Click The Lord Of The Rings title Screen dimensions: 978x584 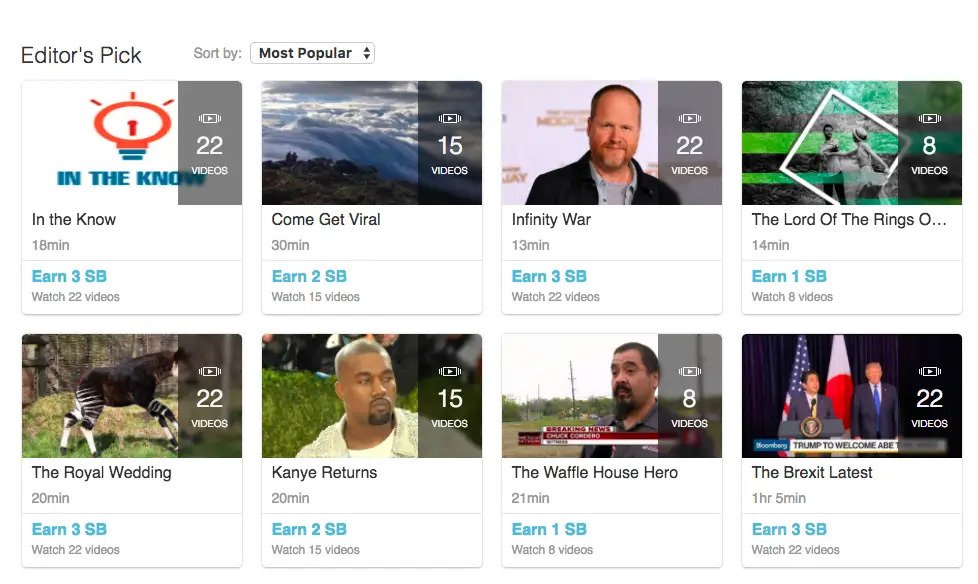tap(849, 220)
